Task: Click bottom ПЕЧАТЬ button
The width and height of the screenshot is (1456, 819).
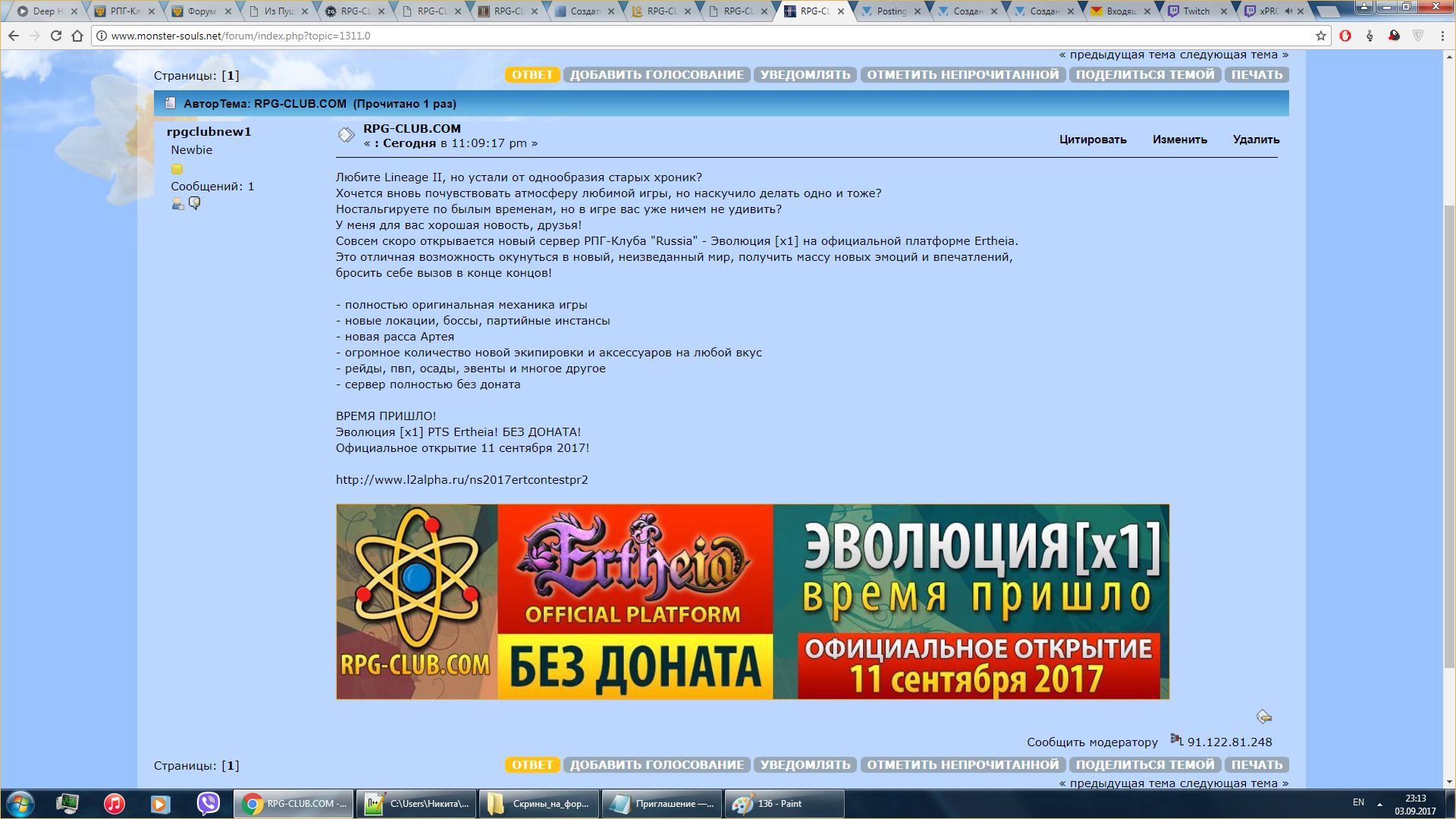Action: coord(1257,764)
